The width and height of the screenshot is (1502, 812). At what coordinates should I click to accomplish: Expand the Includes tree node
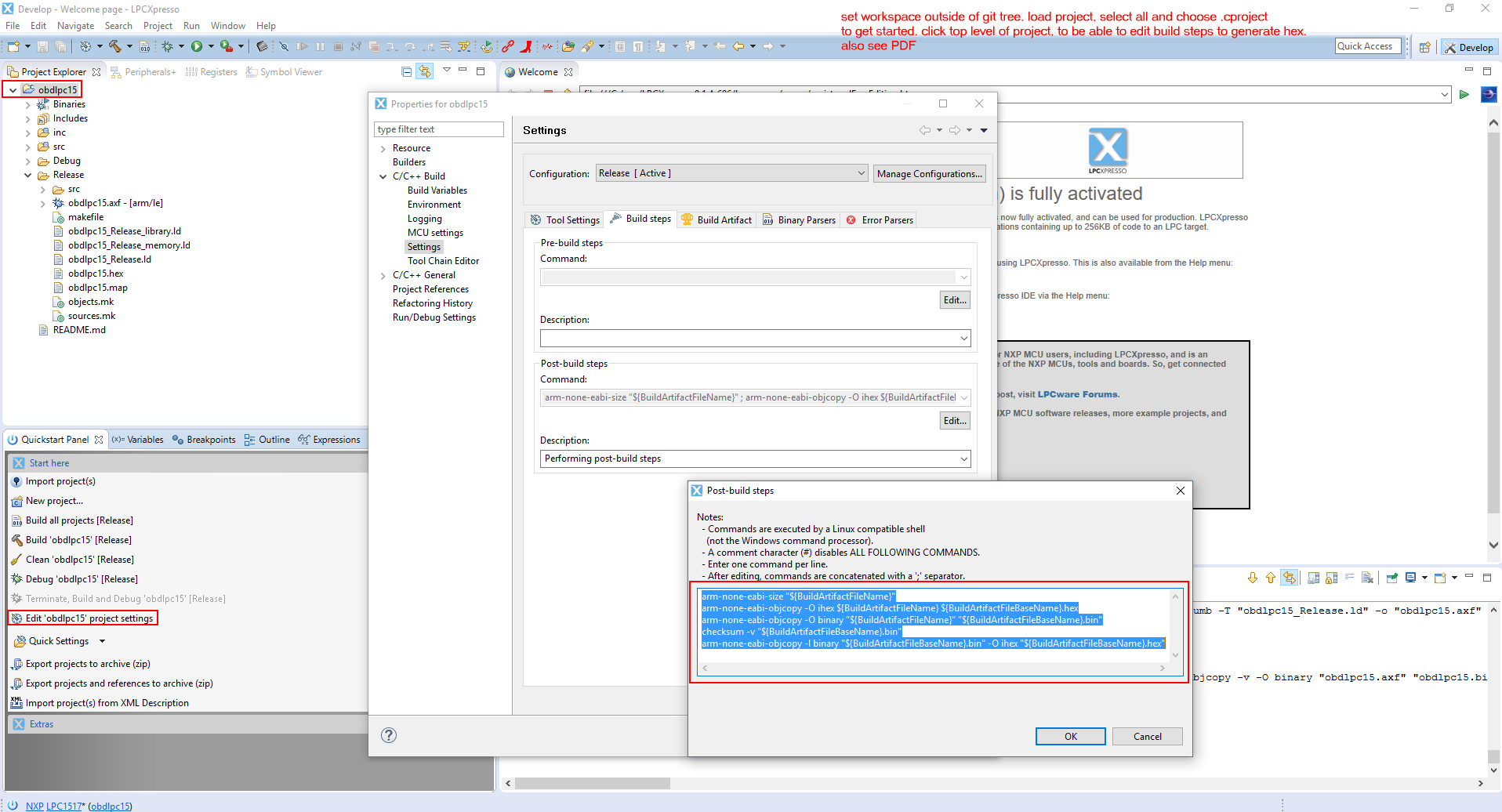(28, 118)
